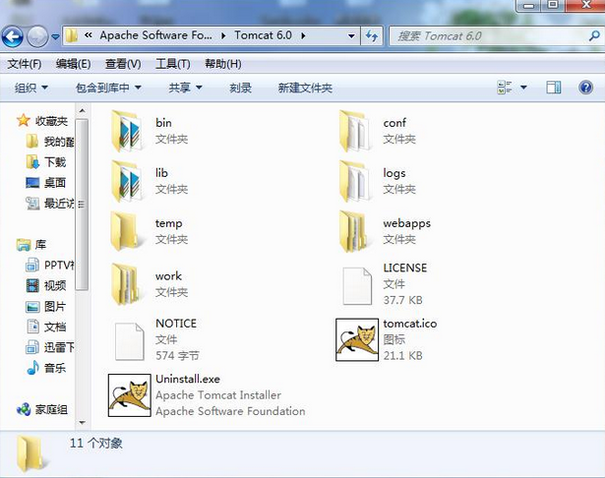
Task: Click the 库 libraries icon
Action: 24,245
